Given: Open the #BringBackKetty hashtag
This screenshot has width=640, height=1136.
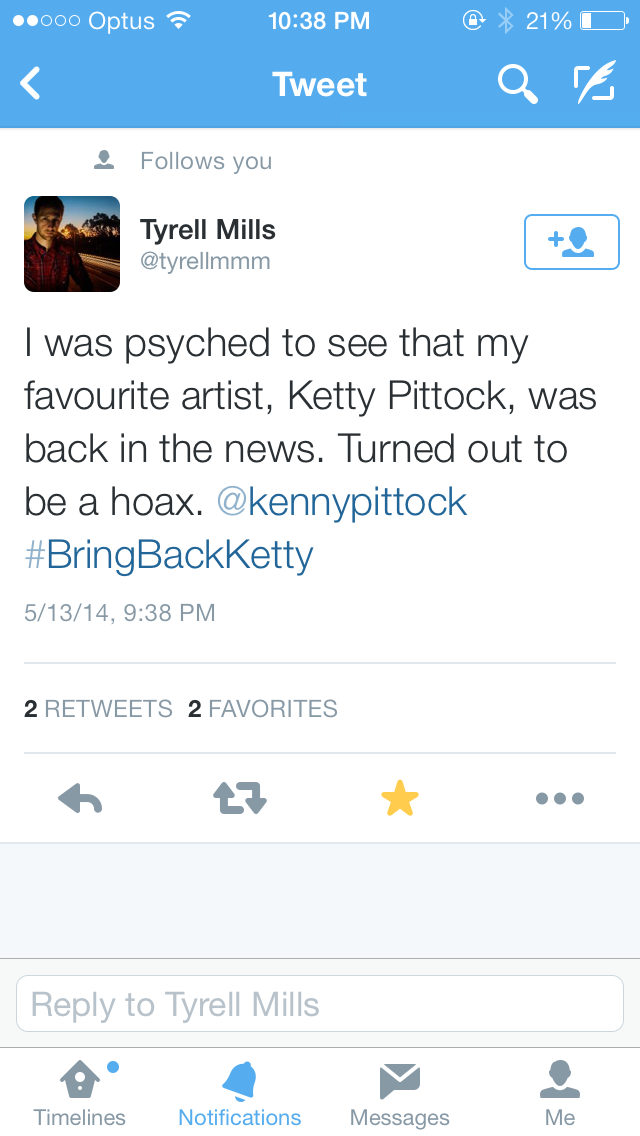Looking at the screenshot, I should (169, 554).
